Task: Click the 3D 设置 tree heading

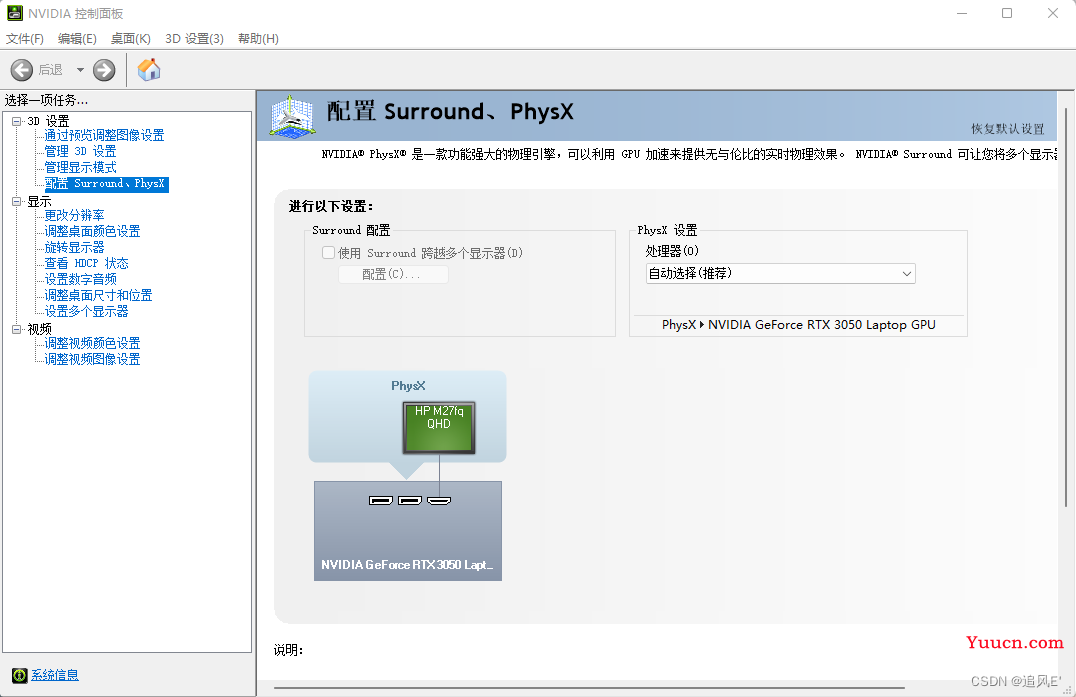Action: (x=48, y=121)
